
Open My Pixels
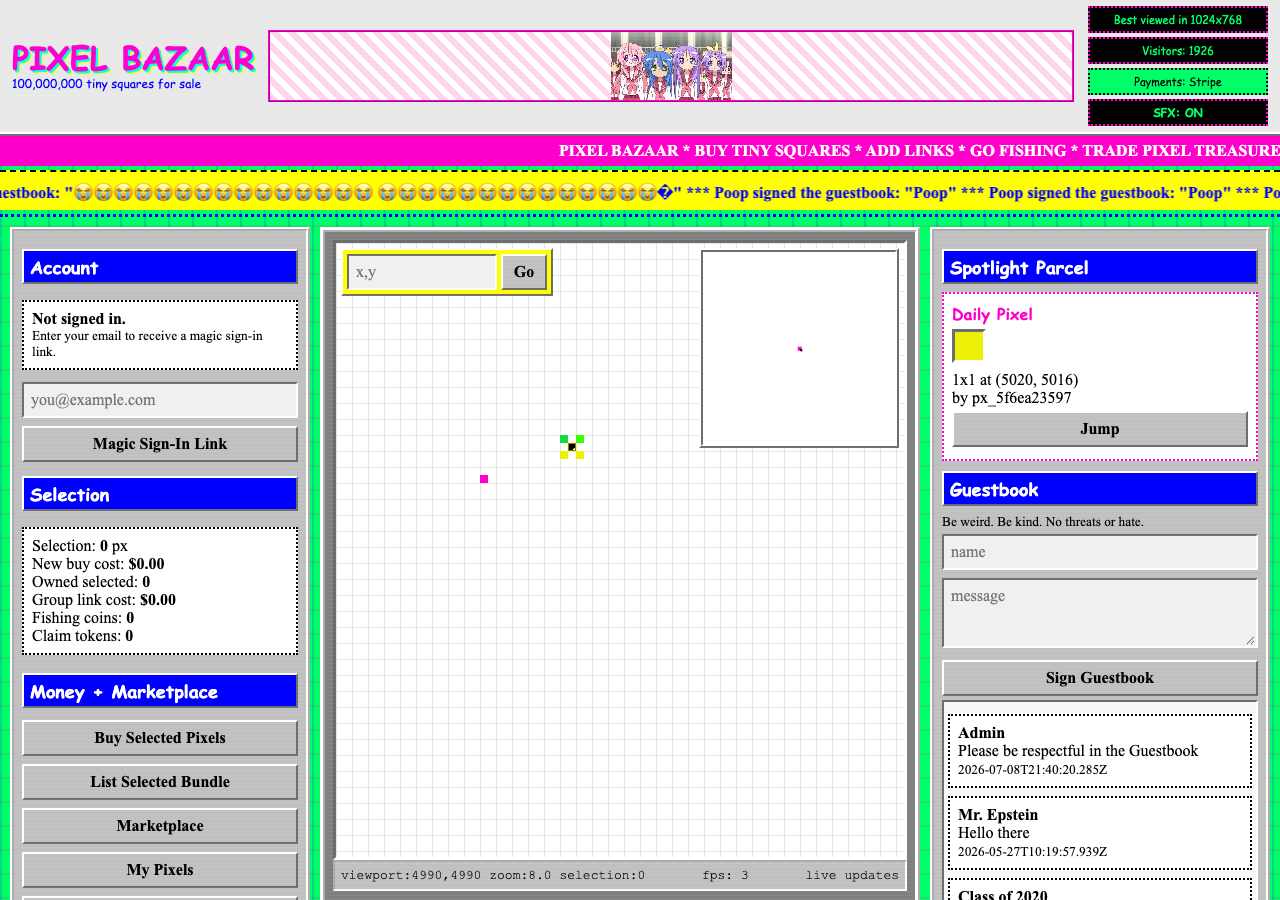[160, 870]
